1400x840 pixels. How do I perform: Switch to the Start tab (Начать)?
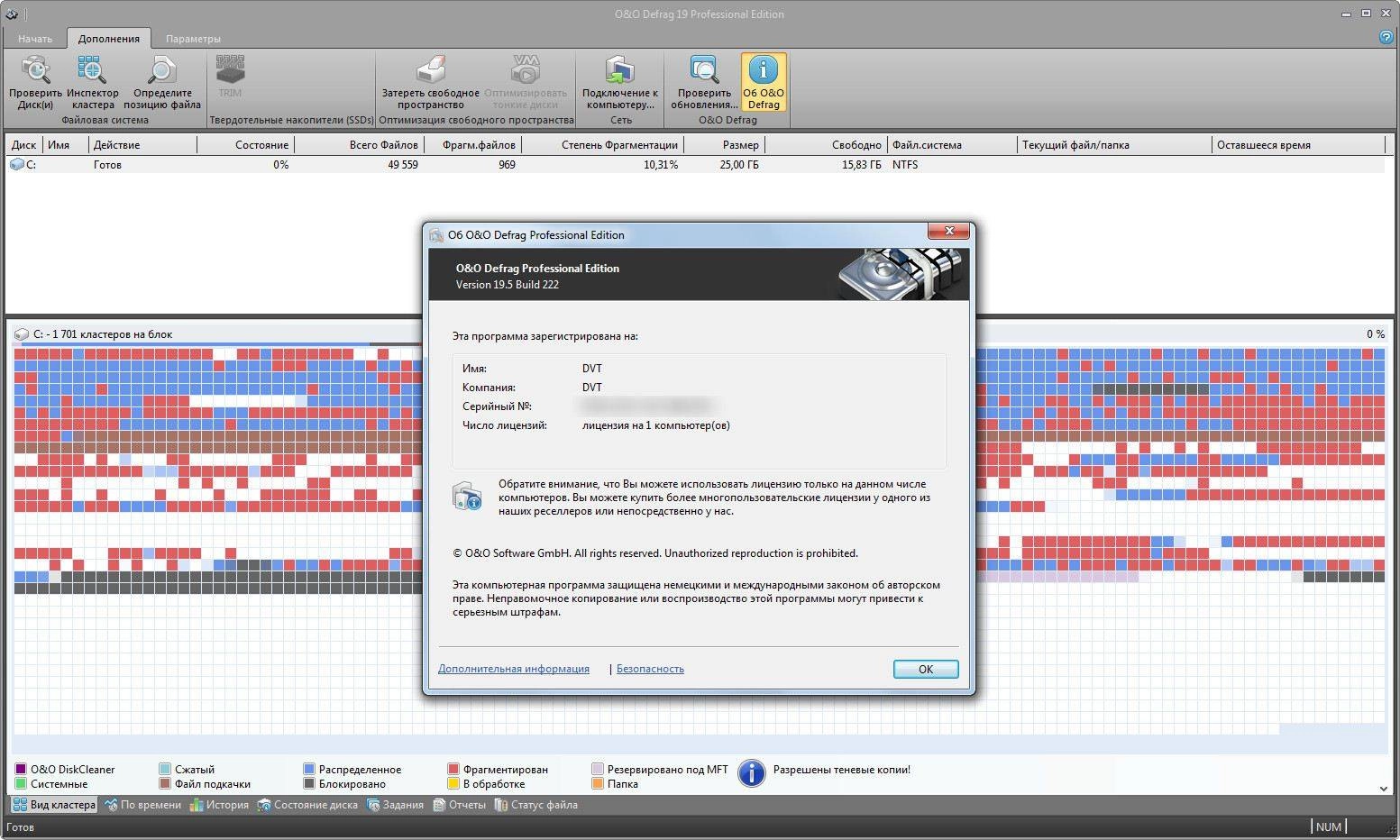[x=35, y=39]
